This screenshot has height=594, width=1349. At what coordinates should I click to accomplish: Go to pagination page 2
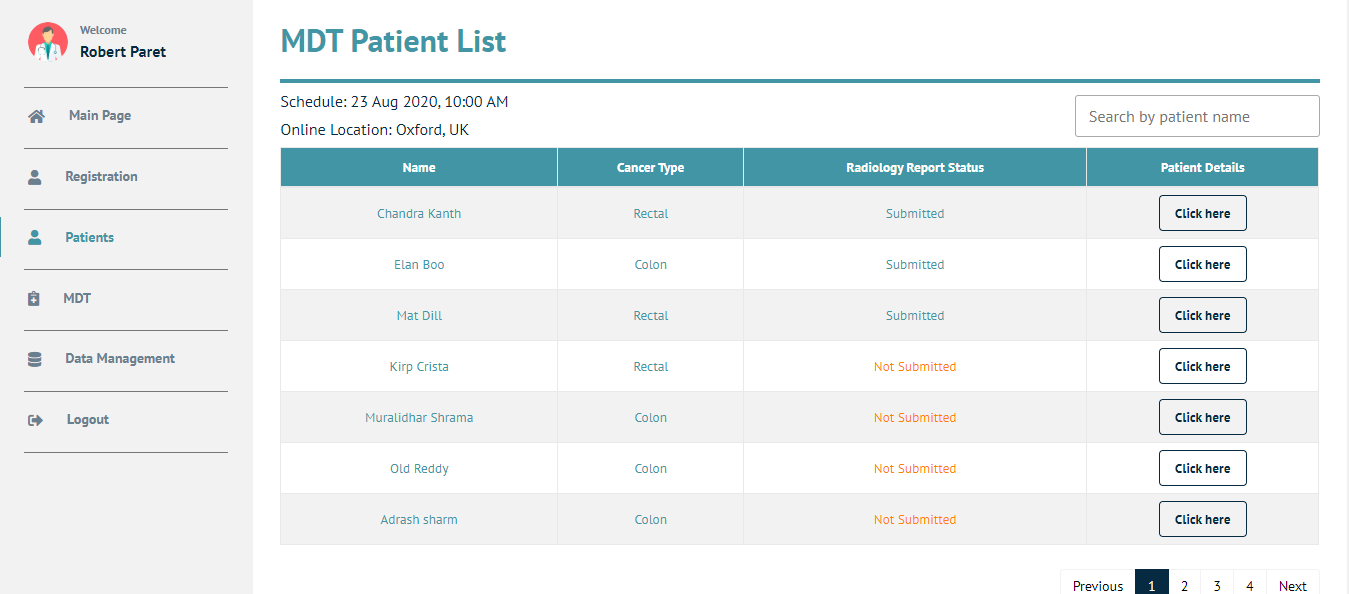click(1184, 585)
